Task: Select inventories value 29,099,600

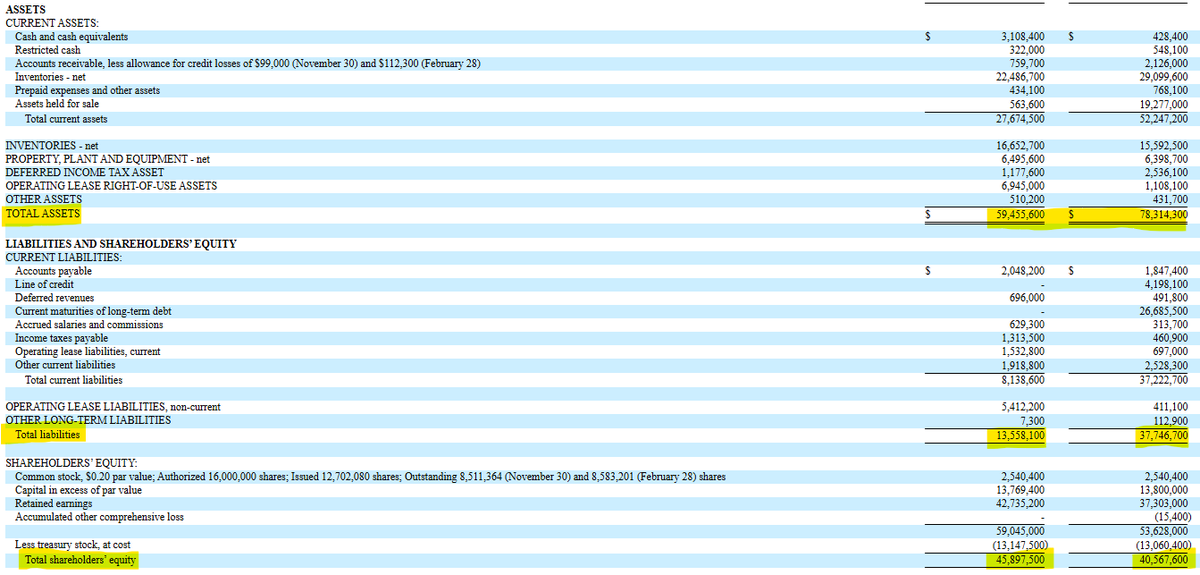Action: pos(1164,77)
